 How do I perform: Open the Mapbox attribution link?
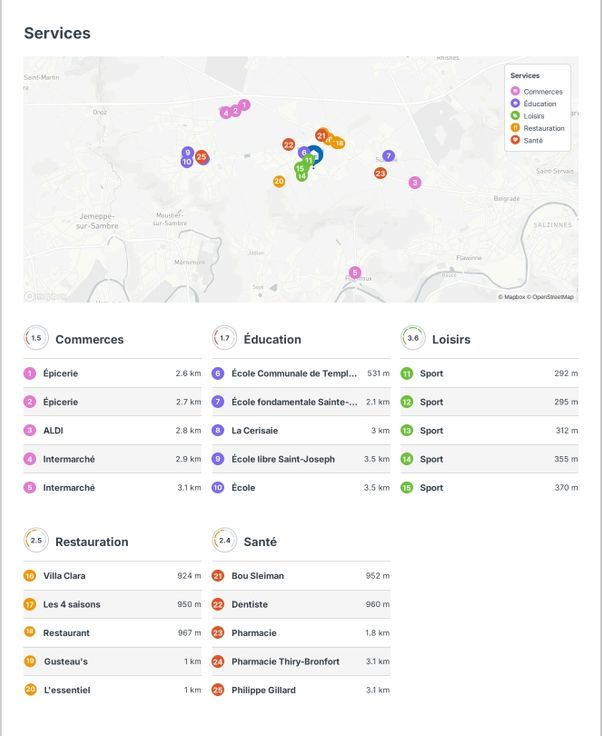click(x=513, y=297)
